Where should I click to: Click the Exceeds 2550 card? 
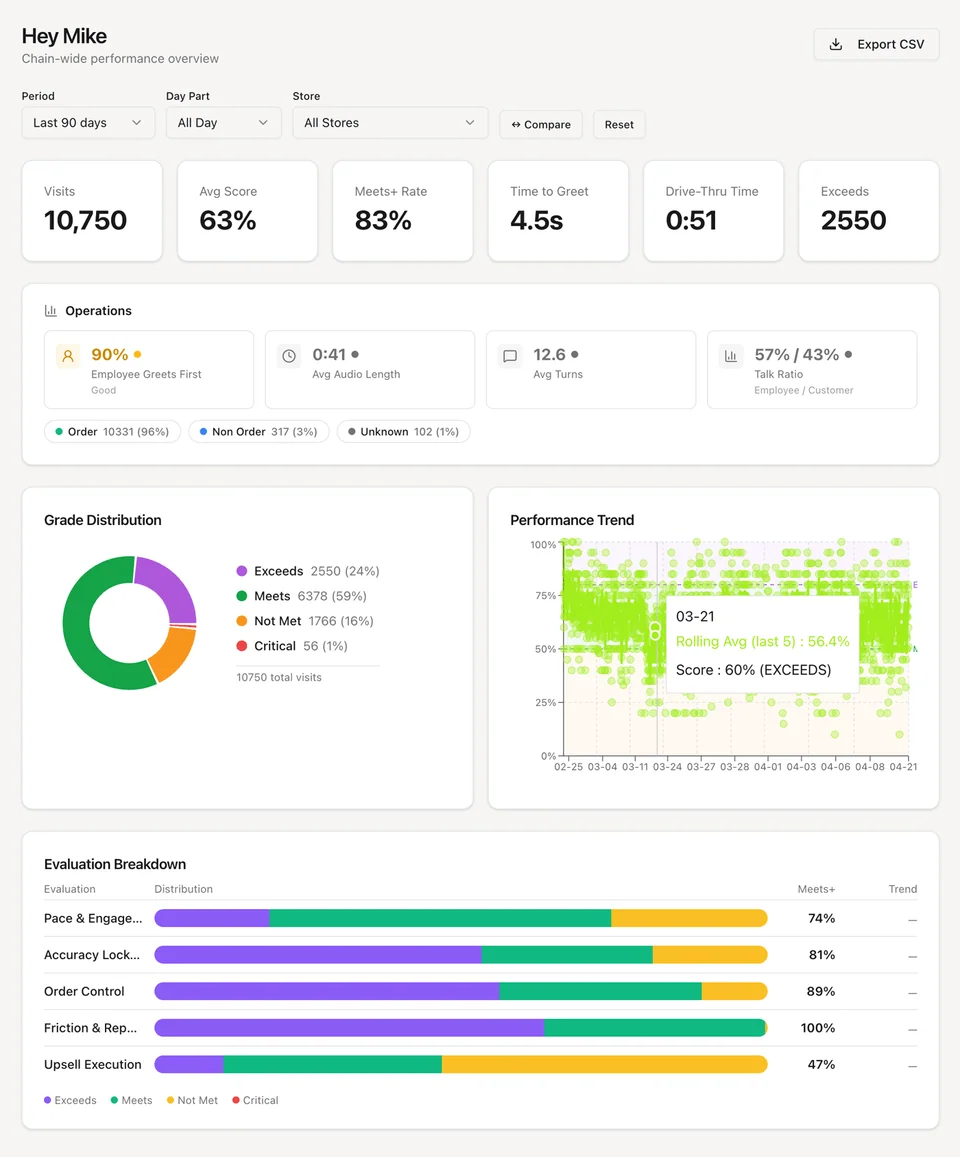pos(869,211)
